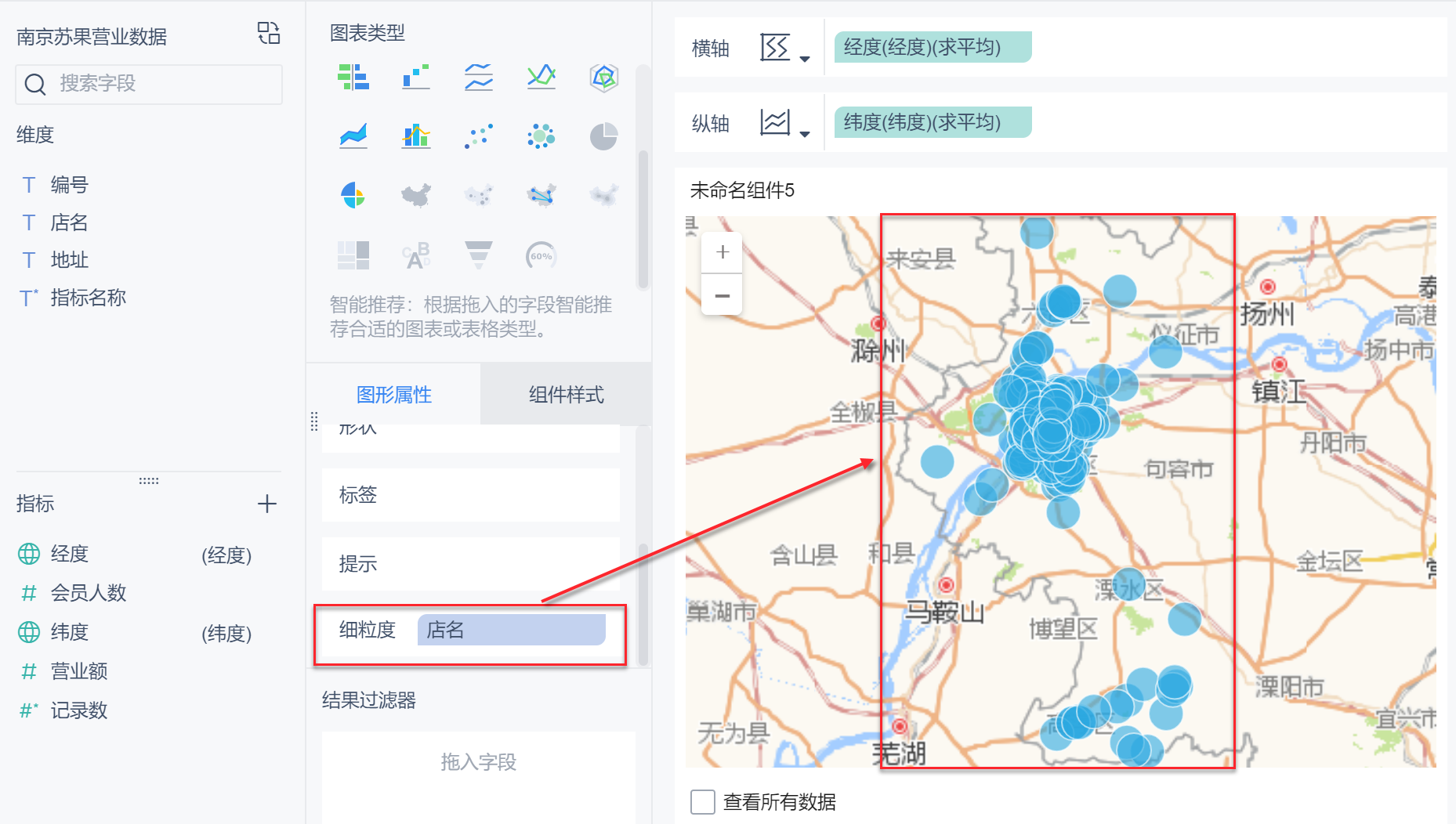The height and width of the screenshot is (824, 1456).
Task: Choose the scatter plot chart type
Action: 478,136
